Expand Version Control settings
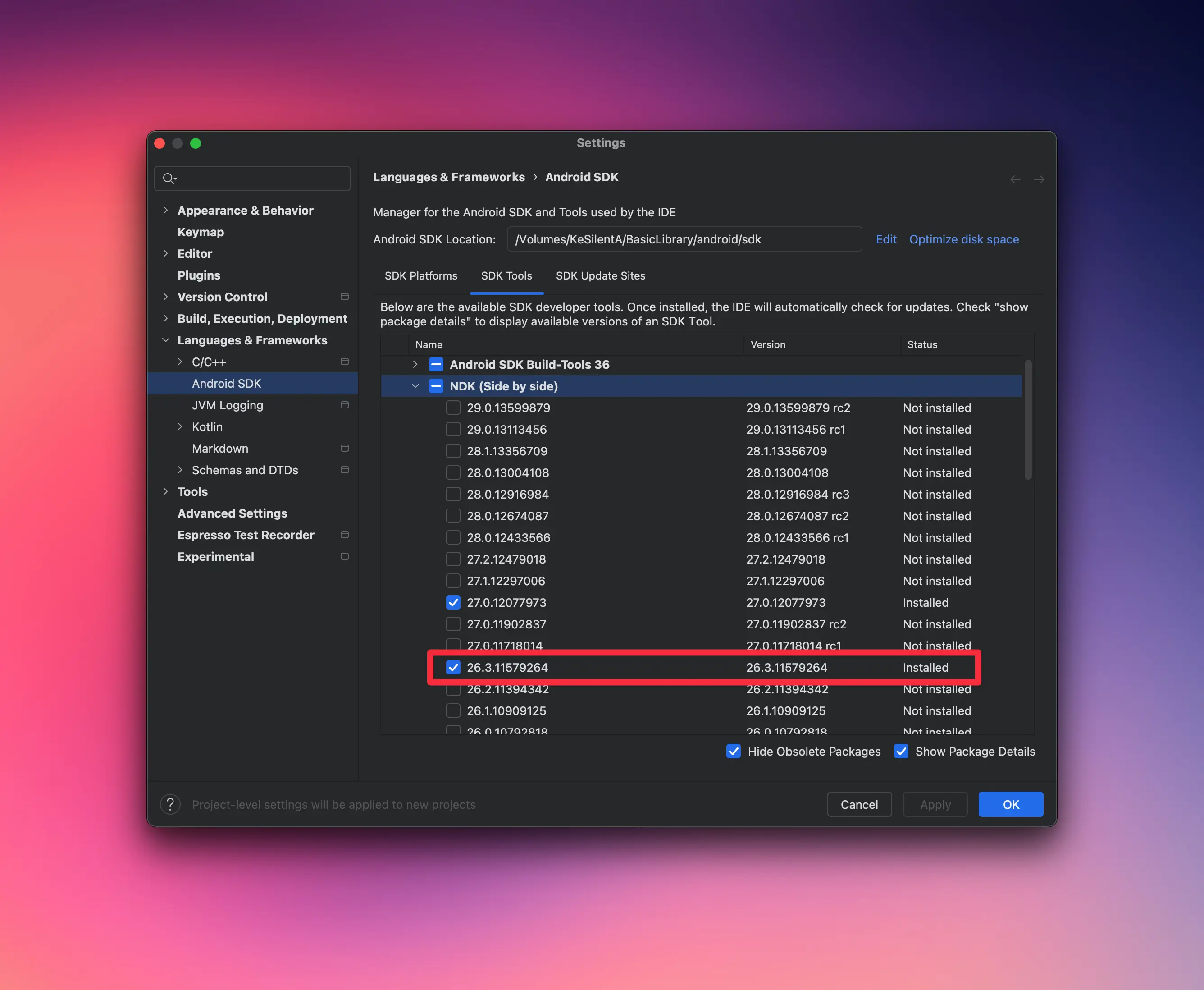Image resolution: width=1204 pixels, height=990 pixels. click(x=165, y=297)
